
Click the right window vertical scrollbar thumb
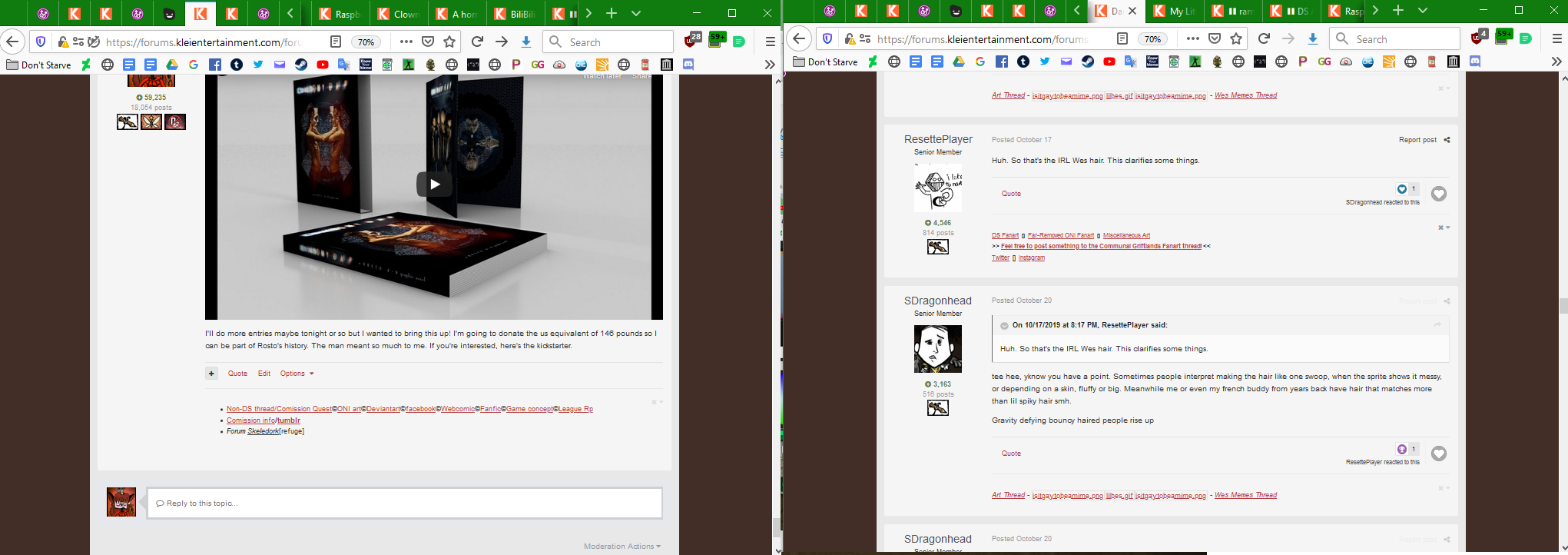click(1563, 305)
